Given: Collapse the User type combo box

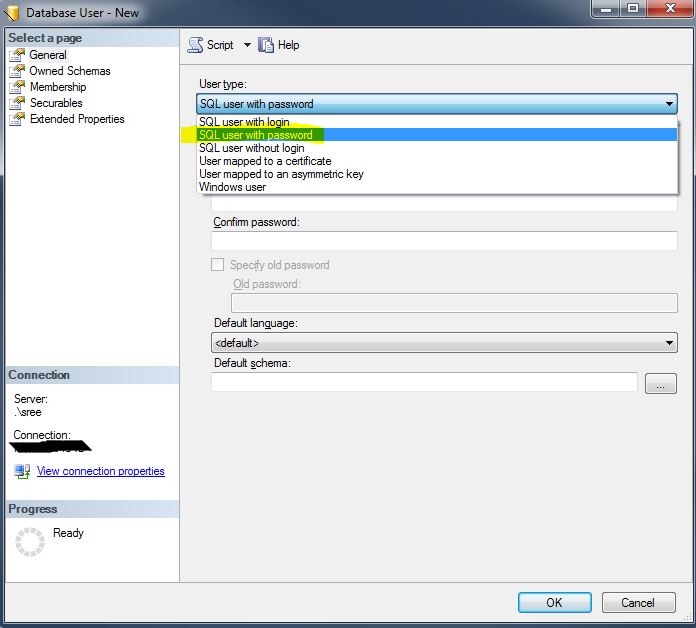Looking at the screenshot, I should [x=668, y=104].
